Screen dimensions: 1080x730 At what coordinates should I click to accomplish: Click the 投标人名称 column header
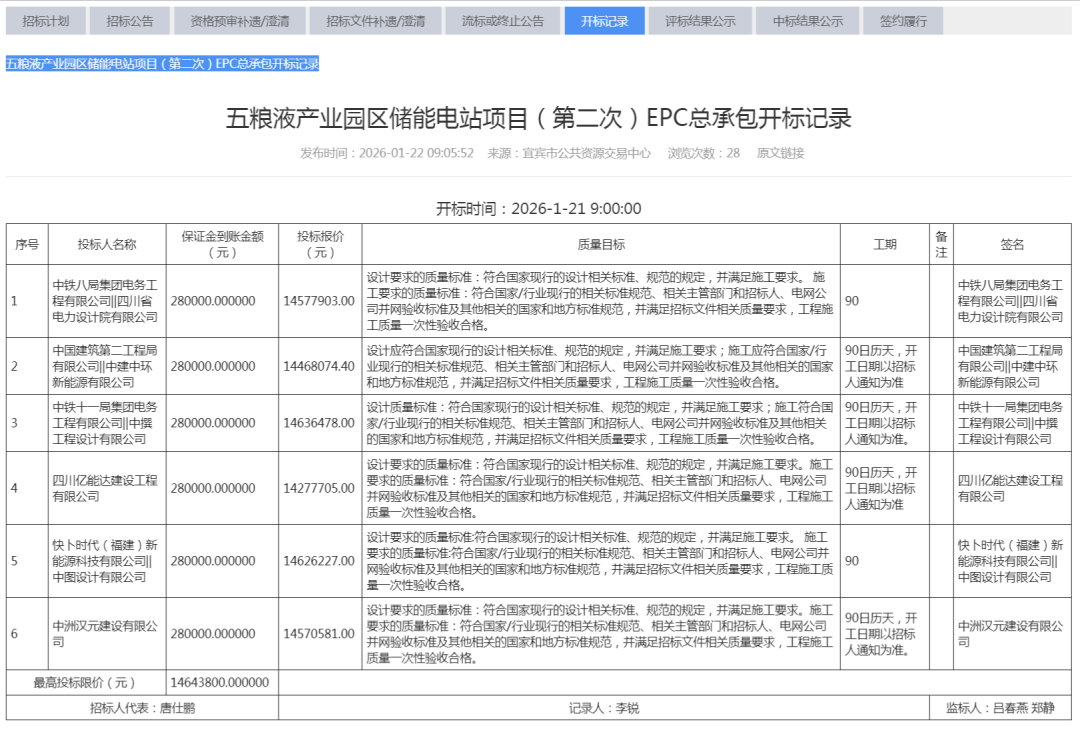[107, 244]
